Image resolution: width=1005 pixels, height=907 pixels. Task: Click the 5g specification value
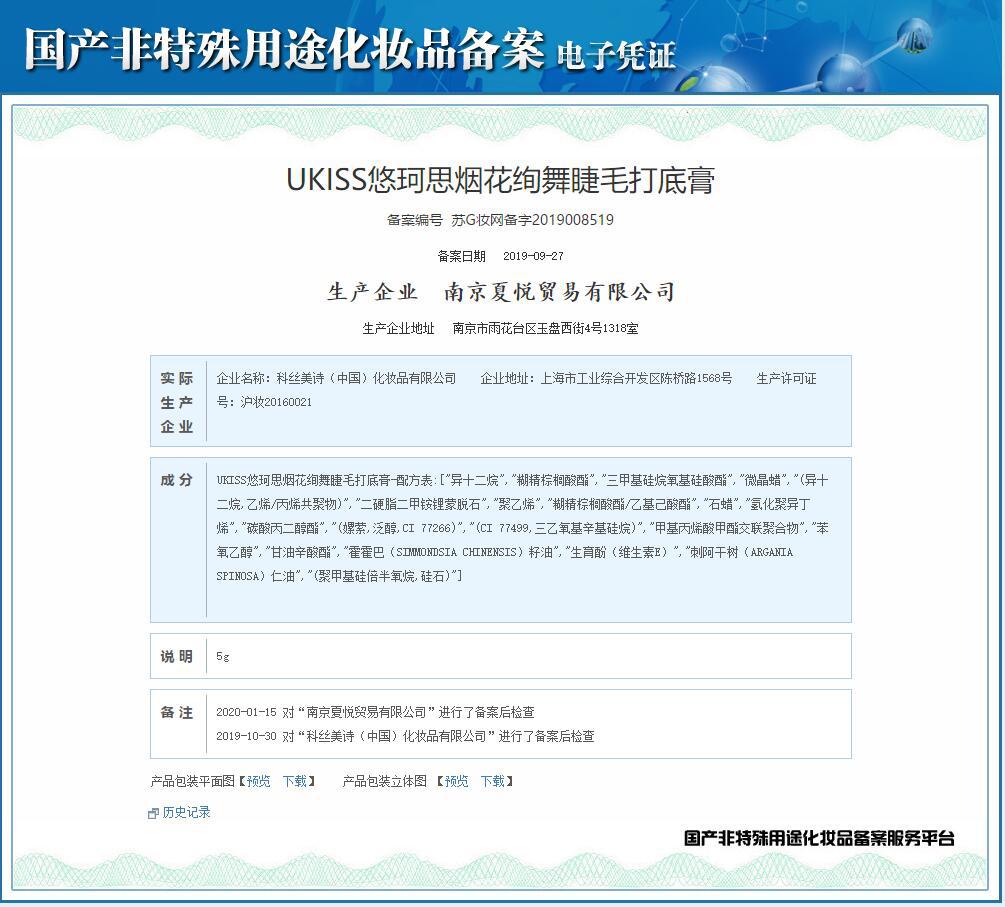pyautogui.click(x=222, y=656)
